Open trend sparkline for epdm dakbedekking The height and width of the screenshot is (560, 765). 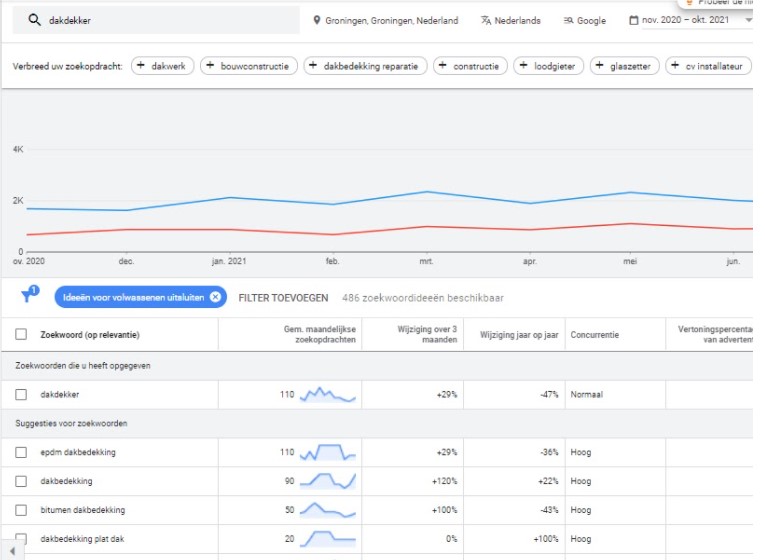pyautogui.click(x=327, y=452)
